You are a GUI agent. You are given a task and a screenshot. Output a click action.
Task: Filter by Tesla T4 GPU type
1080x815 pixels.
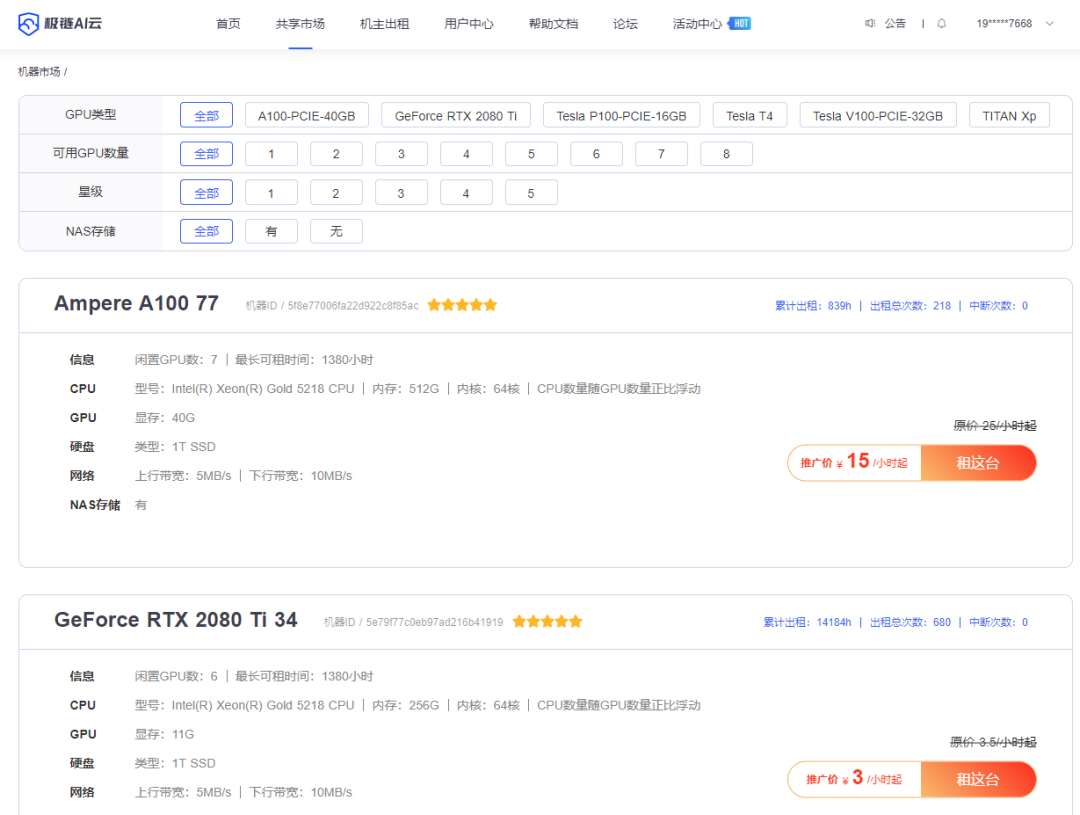(749, 115)
